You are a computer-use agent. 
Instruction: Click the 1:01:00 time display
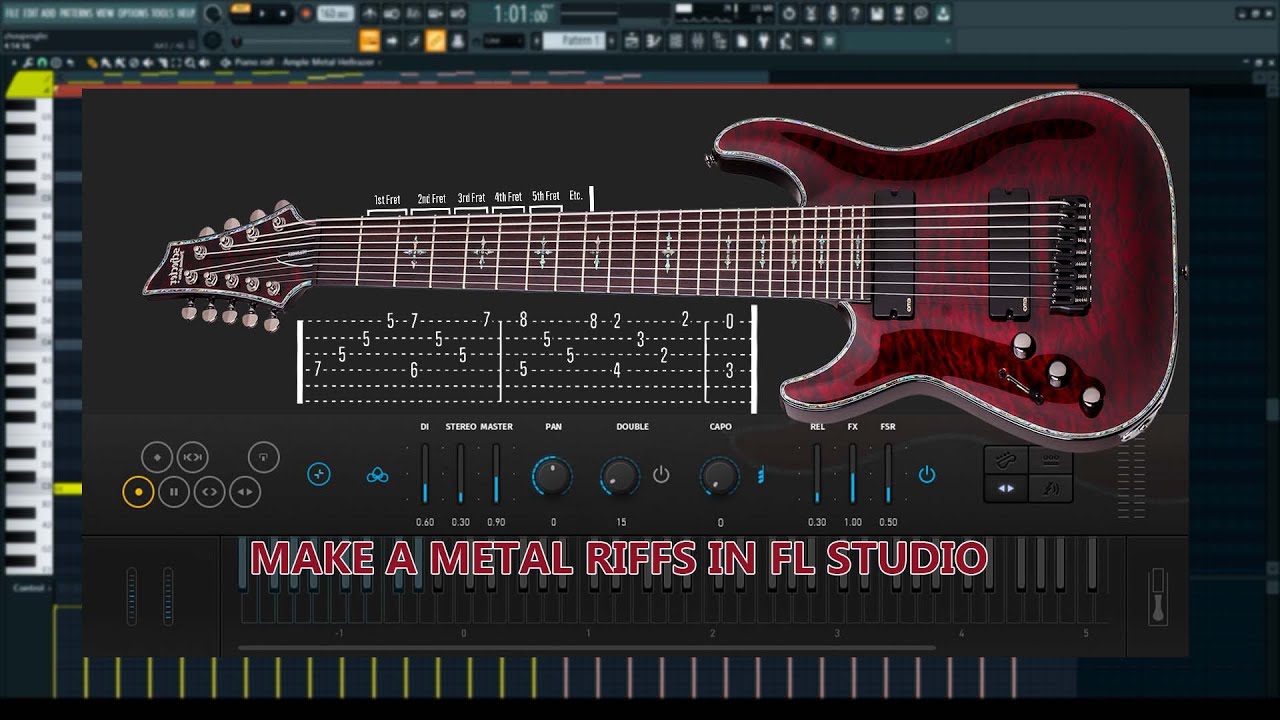pos(520,14)
